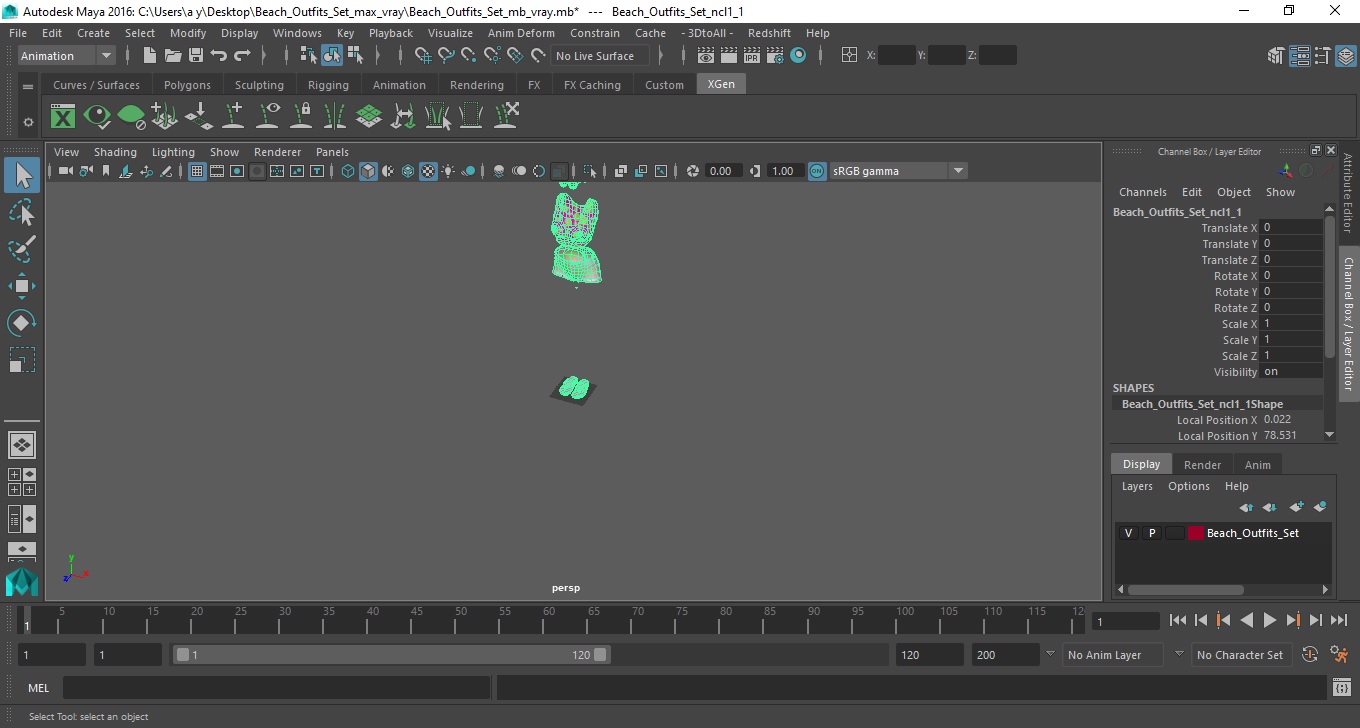Click the Beach_Outfits_Set layer color swatch
The image size is (1360, 728).
pos(1195,533)
